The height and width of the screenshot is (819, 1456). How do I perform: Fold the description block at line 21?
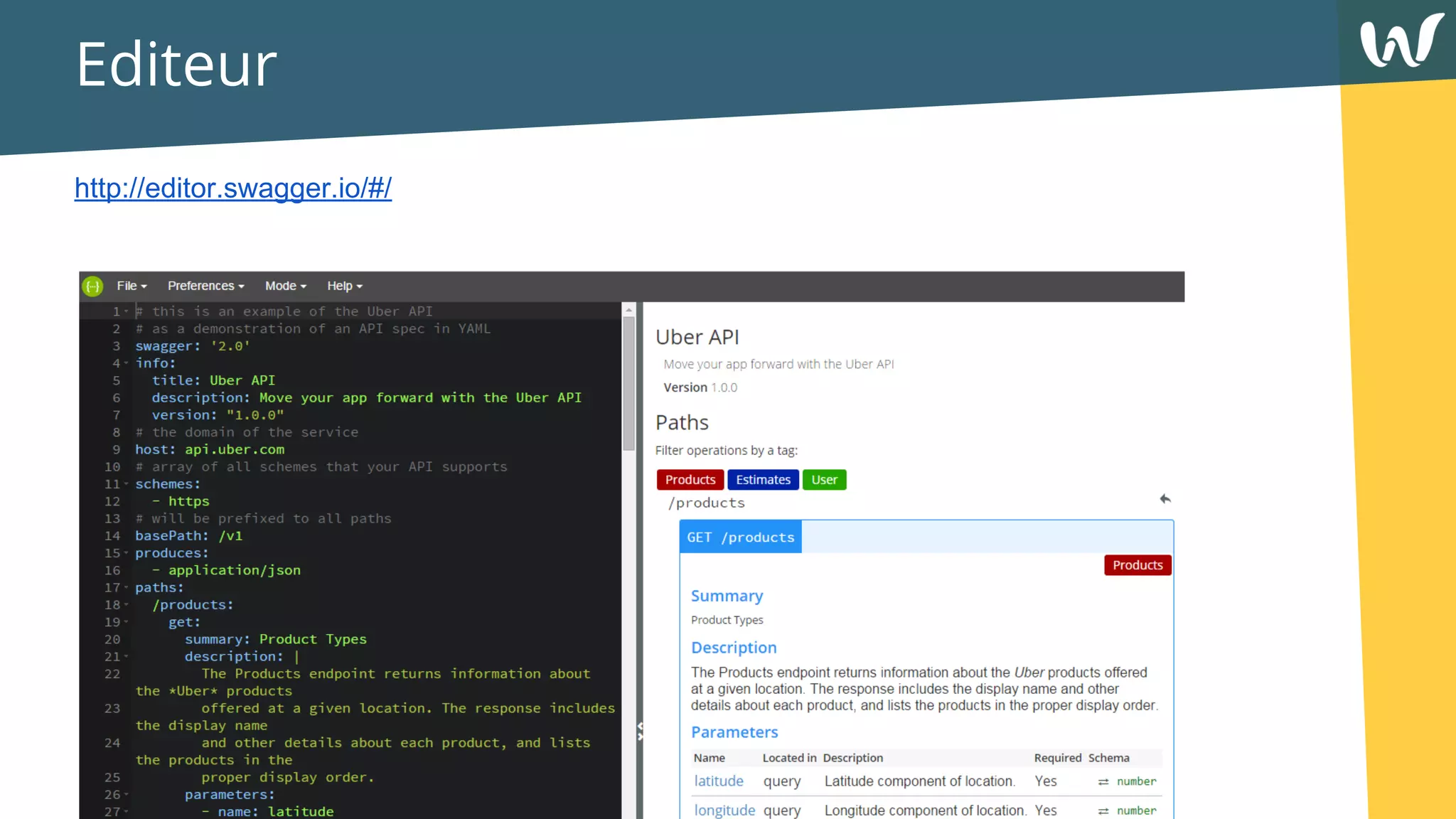tap(127, 657)
